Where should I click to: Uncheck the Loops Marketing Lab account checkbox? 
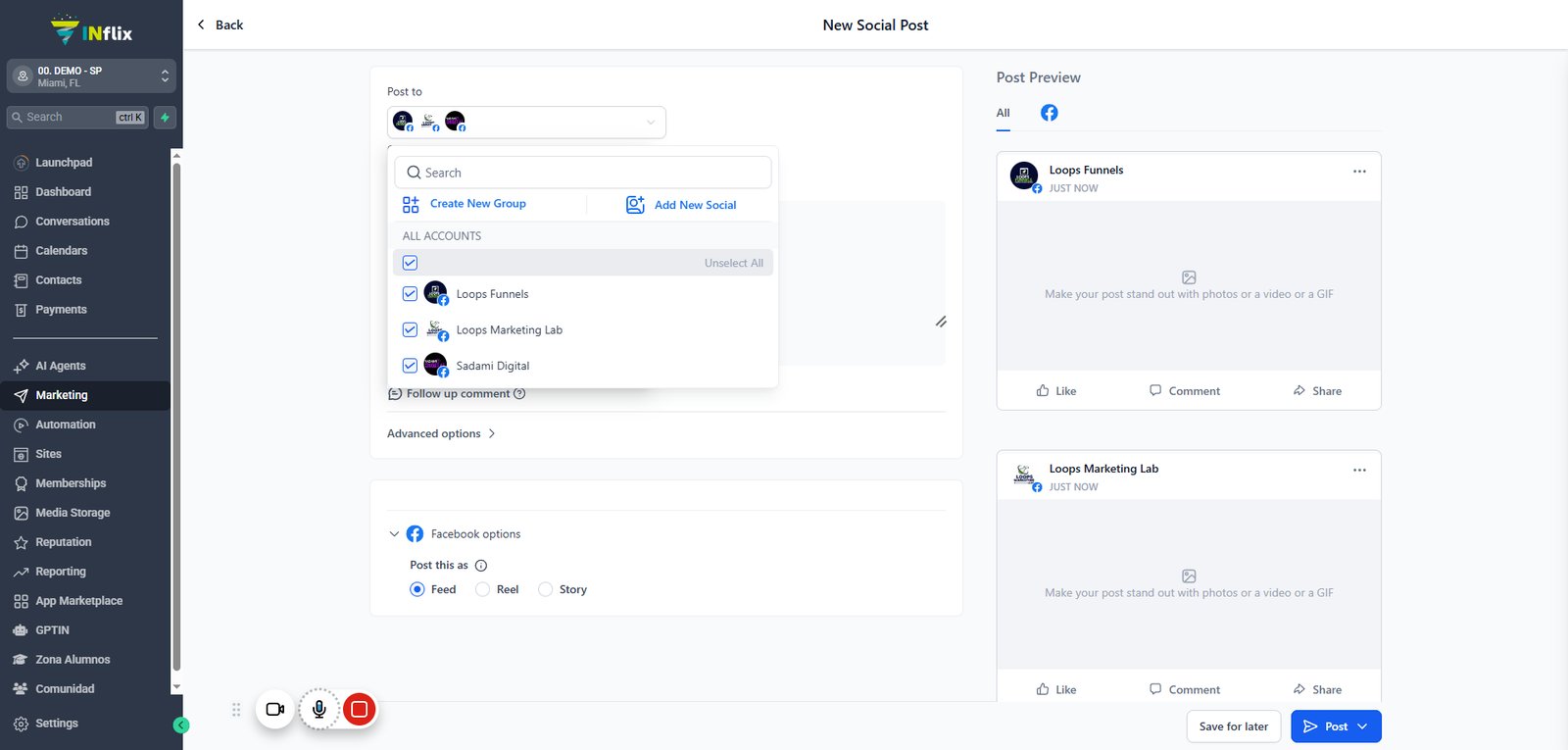coord(410,330)
